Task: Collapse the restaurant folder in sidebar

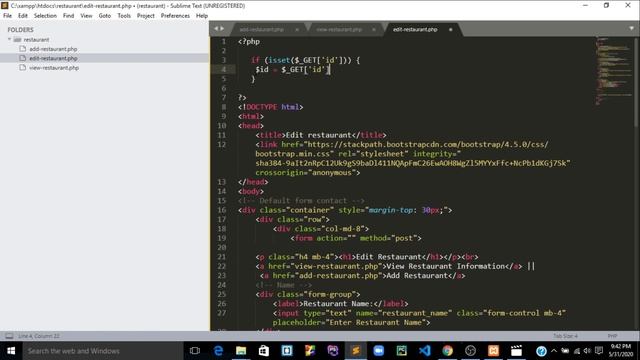Action: pyautogui.click(x=9, y=39)
